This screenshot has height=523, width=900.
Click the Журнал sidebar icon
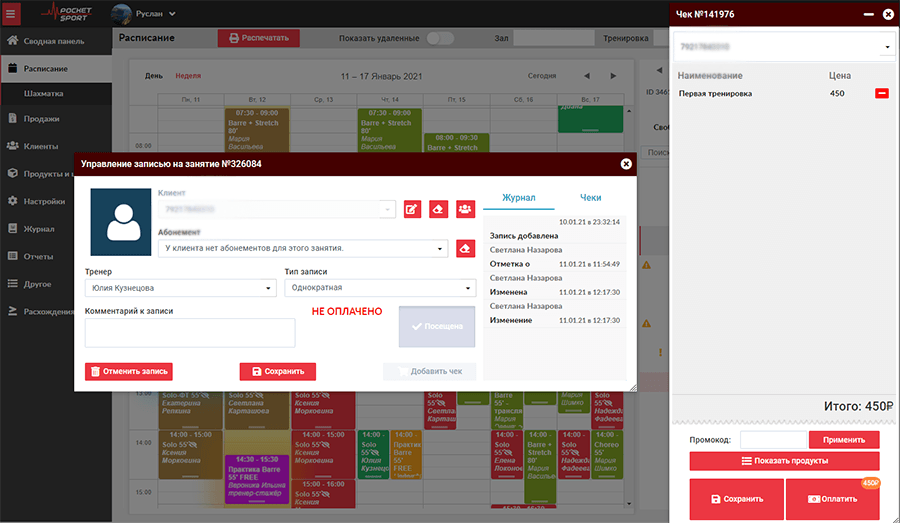click(x=12, y=228)
